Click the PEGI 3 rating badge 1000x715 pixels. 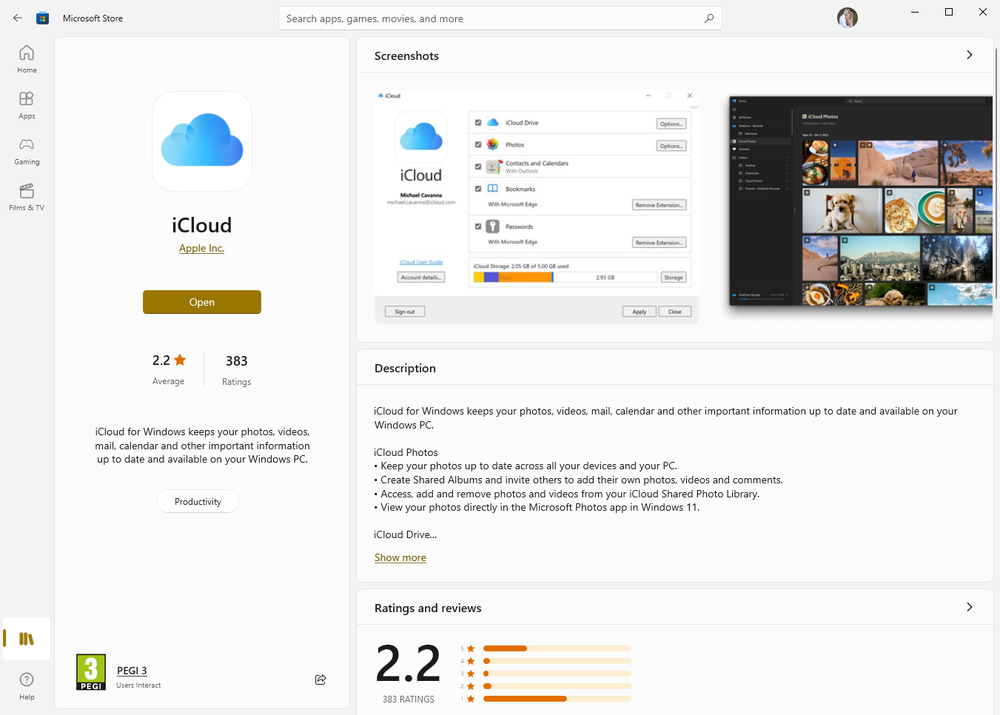[x=91, y=672]
